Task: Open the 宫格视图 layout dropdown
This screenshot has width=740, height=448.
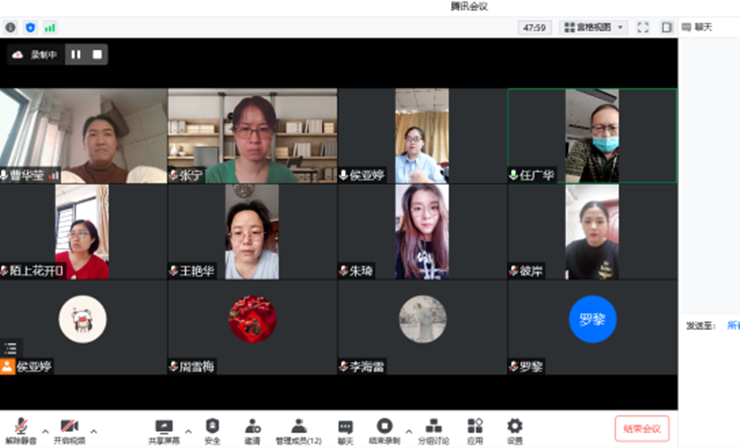Action: coord(594,27)
